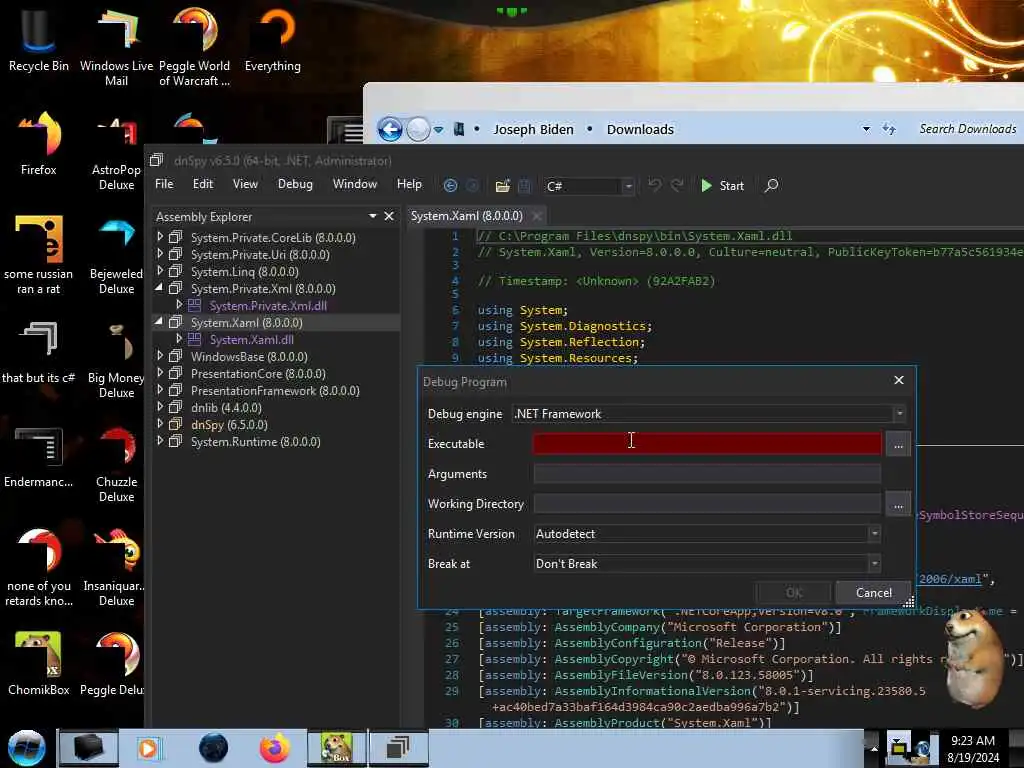Image resolution: width=1024 pixels, height=768 pixels.
Task: Click the media player taskbar icon
Action: point(149,748)
